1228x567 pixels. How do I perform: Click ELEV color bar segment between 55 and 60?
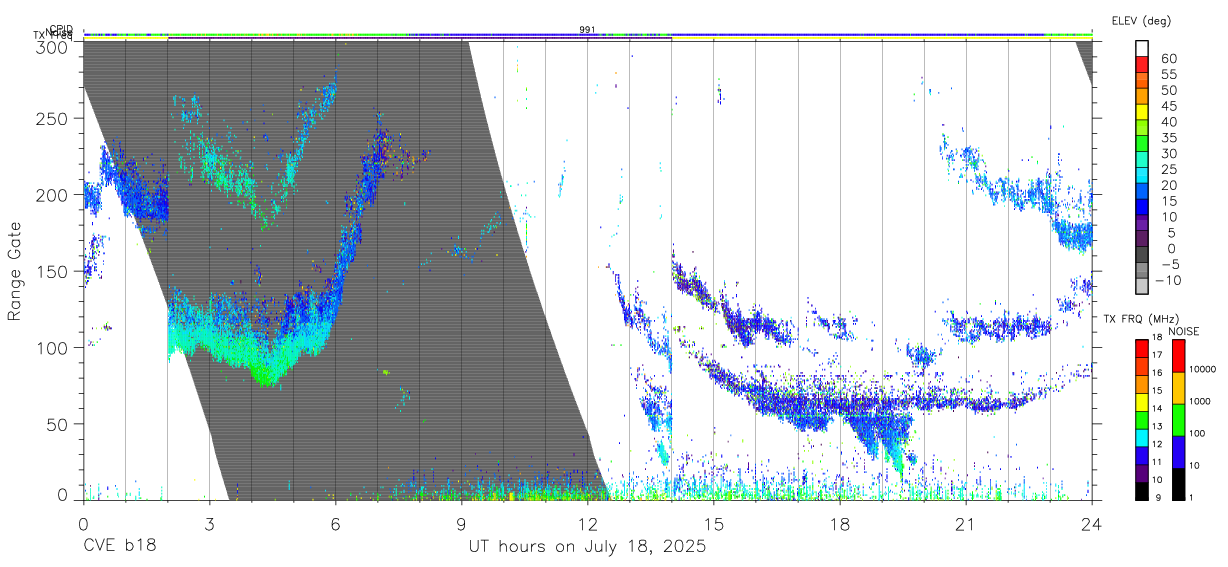(1143, 65)
